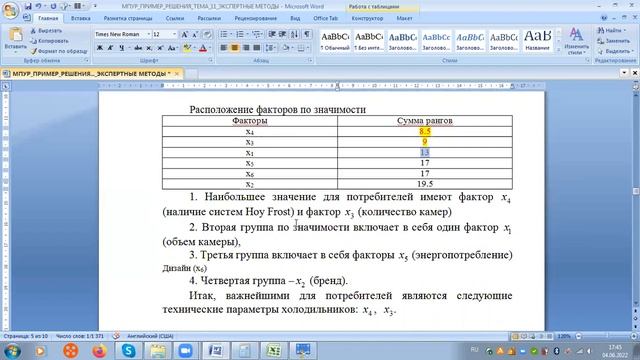Switch to the Ссылки tab
This screenshot has height=360, width=640.
(x=175, y=18)
